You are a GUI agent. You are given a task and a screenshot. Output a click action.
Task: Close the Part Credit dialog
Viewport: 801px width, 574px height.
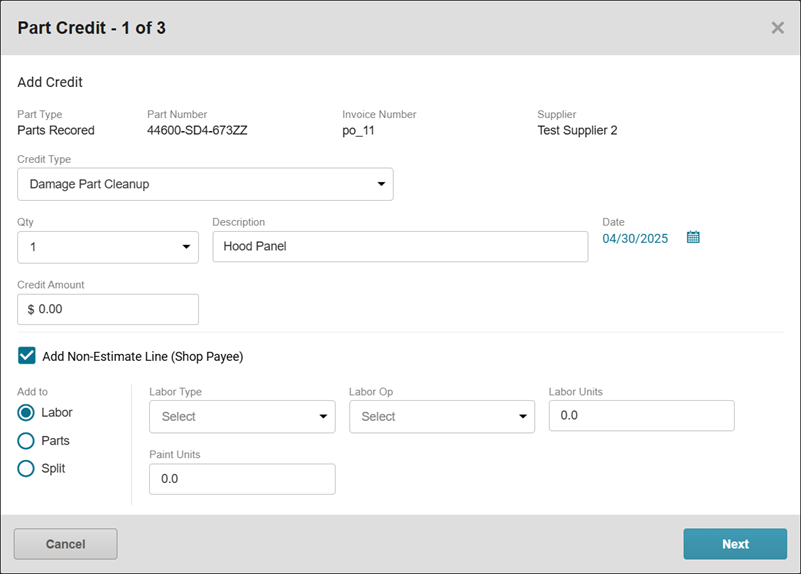[778, 28]
